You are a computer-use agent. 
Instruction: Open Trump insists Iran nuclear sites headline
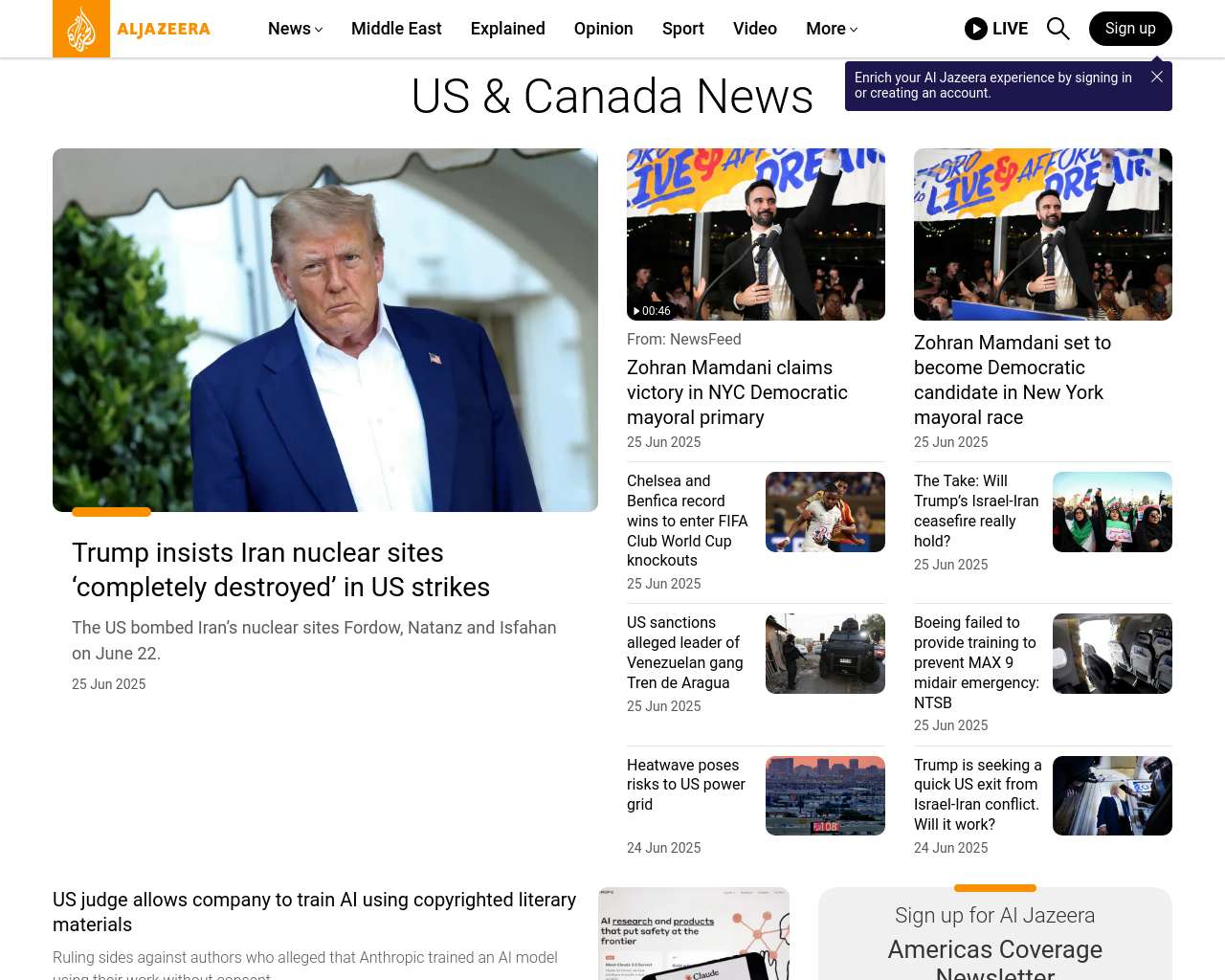pyautogui.click(x=280, y=569)
